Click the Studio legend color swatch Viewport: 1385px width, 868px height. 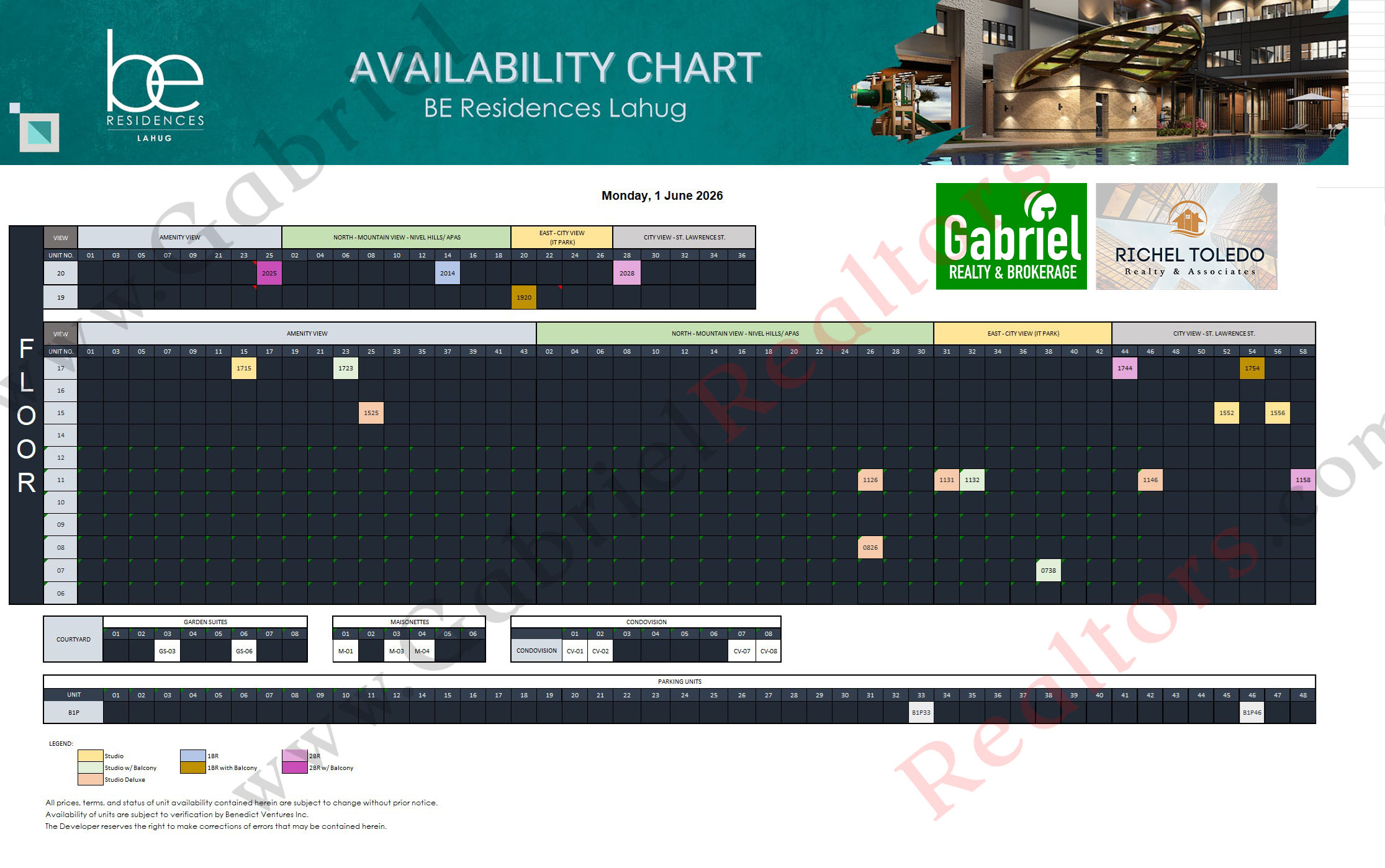pyautogui.click(x=90, y=756)
